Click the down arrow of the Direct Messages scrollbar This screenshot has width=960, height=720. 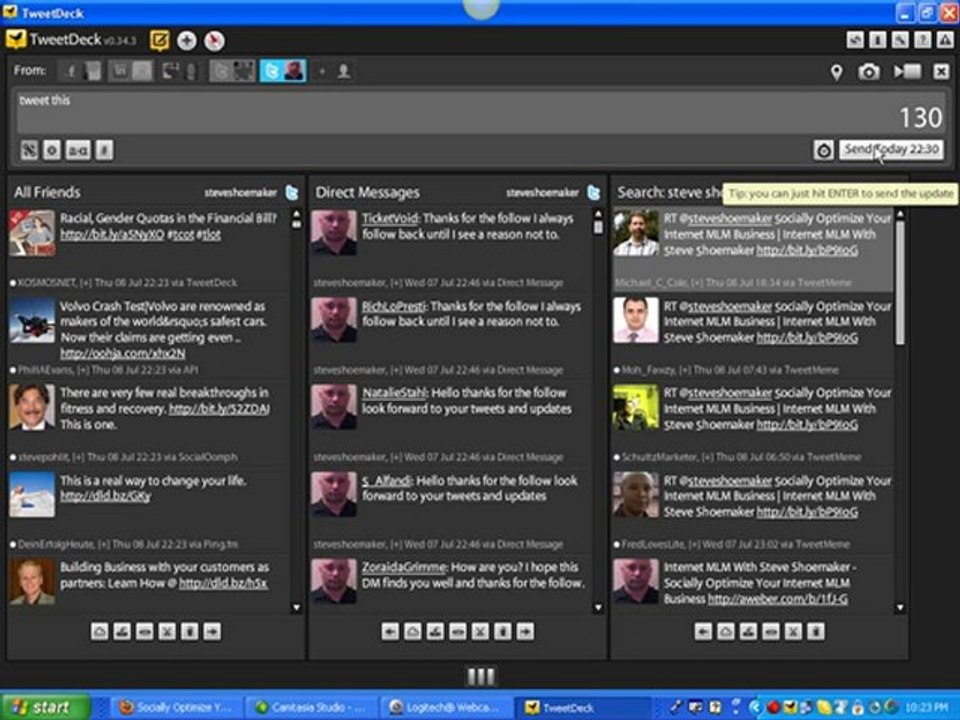pos(598,608)
